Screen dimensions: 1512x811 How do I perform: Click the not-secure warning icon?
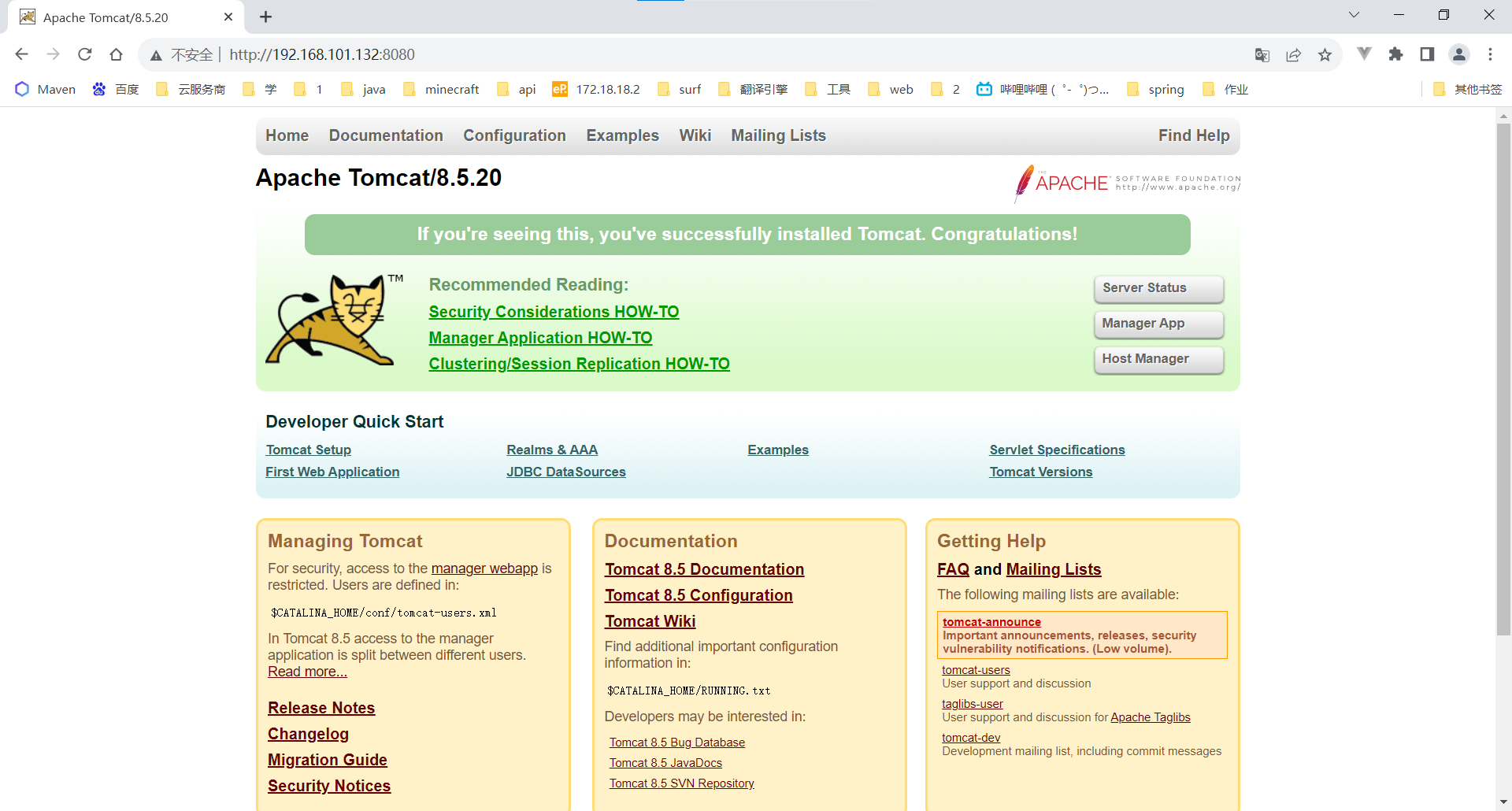click(156, 55)
